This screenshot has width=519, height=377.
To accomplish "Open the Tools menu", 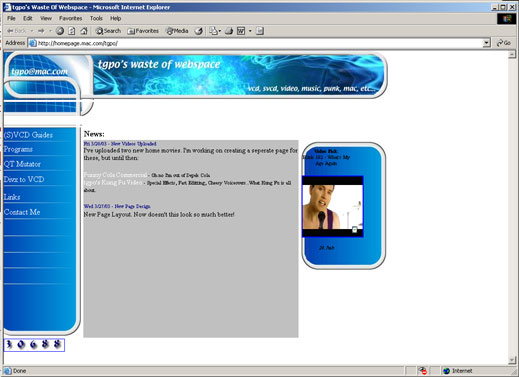I will click(x=96, y=18).
